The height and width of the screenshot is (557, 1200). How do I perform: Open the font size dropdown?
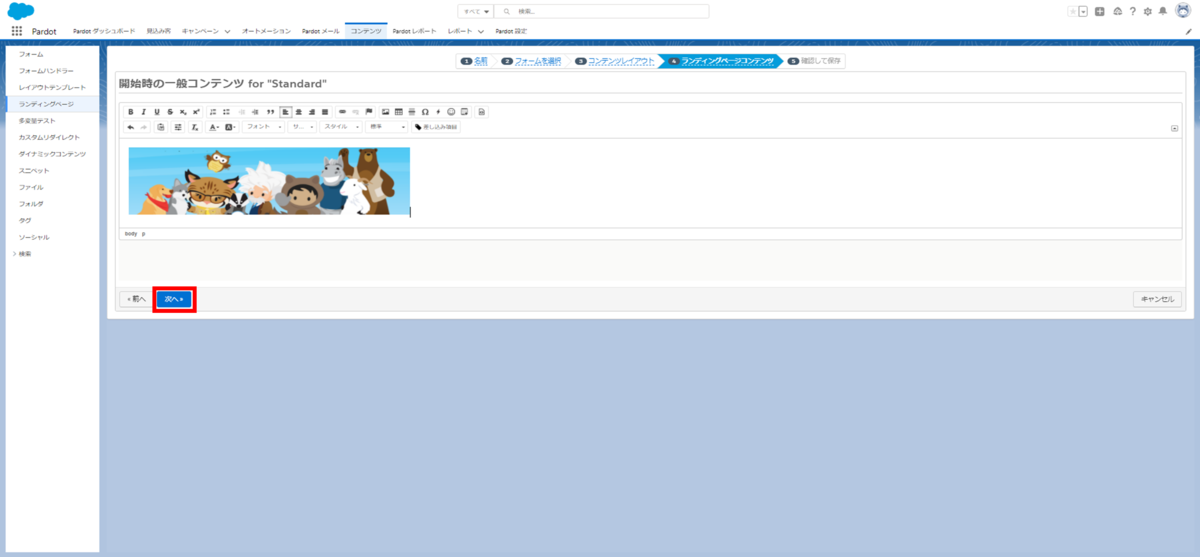coord(302,127)
